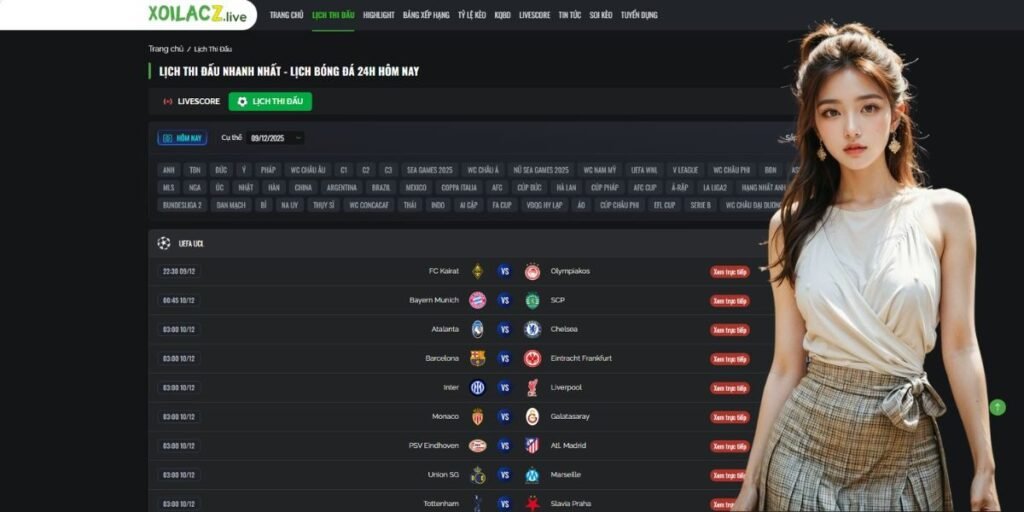Click the Galatasaray club crest icon
This screenshot has width=1024, height=512.
pos(532,417)
